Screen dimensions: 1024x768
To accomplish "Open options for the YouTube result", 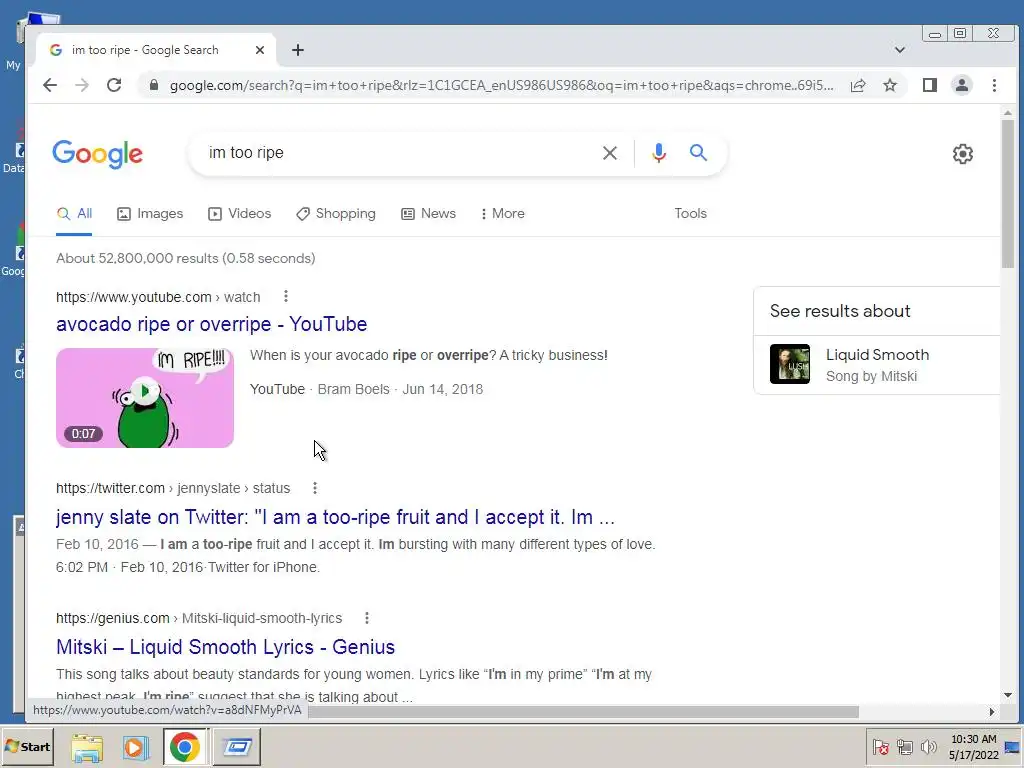I will tap(285, 296).
